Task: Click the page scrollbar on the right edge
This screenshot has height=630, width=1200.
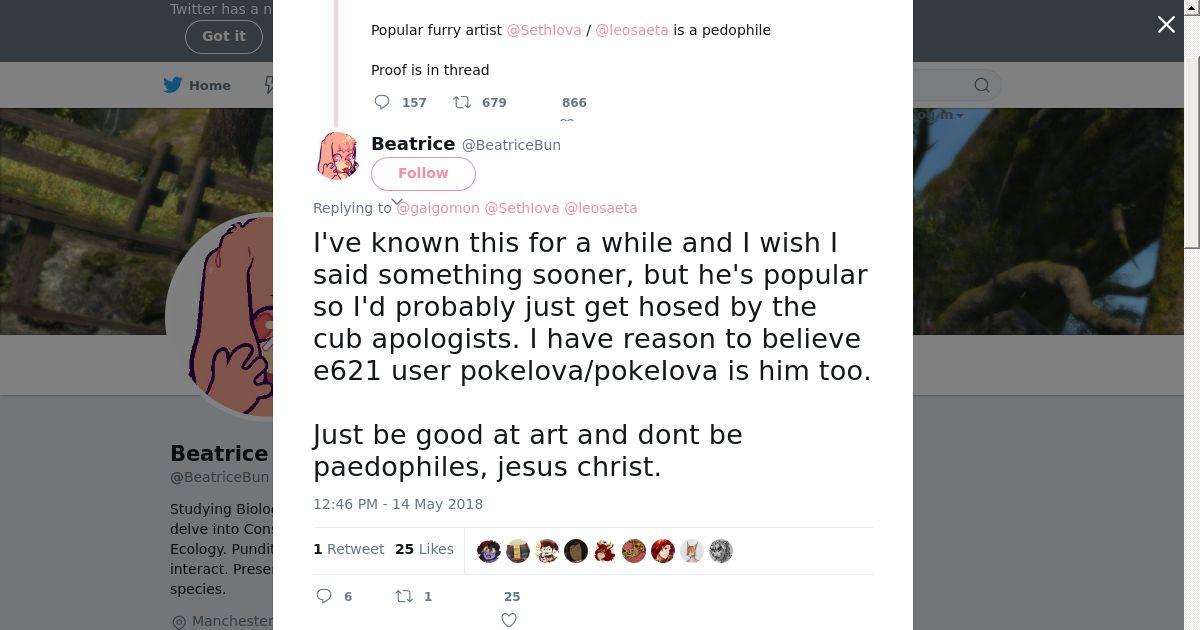Action: pos(1192,125)
